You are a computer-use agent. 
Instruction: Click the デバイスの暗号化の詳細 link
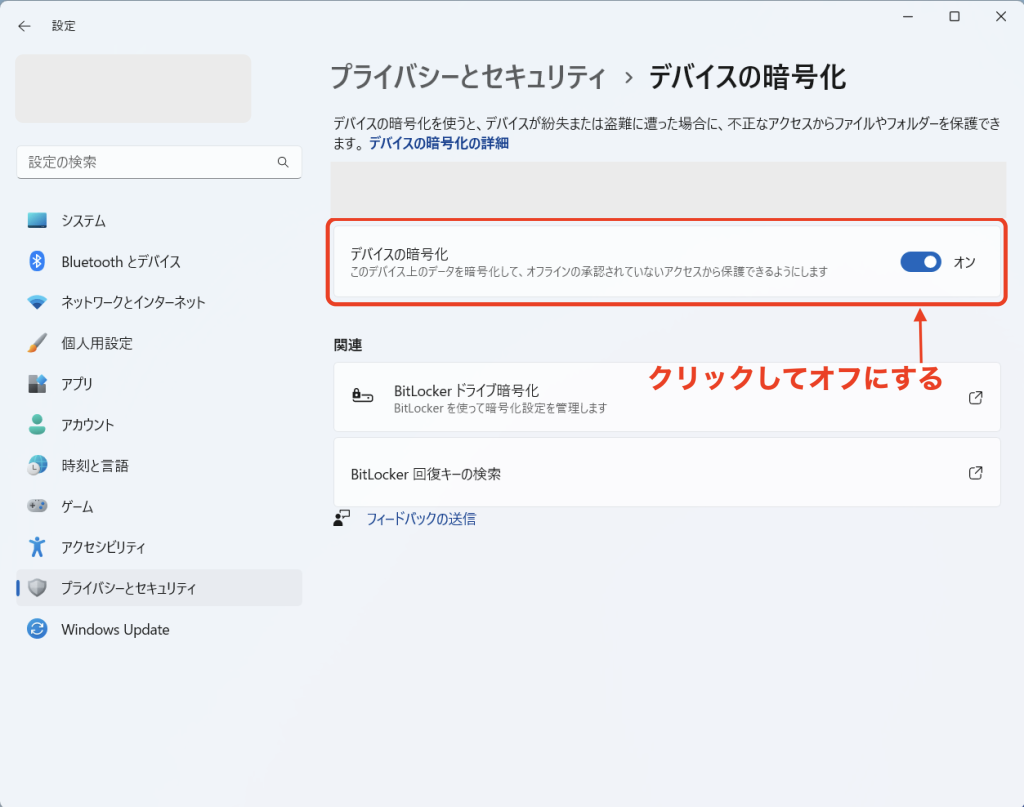coord(438,143)
